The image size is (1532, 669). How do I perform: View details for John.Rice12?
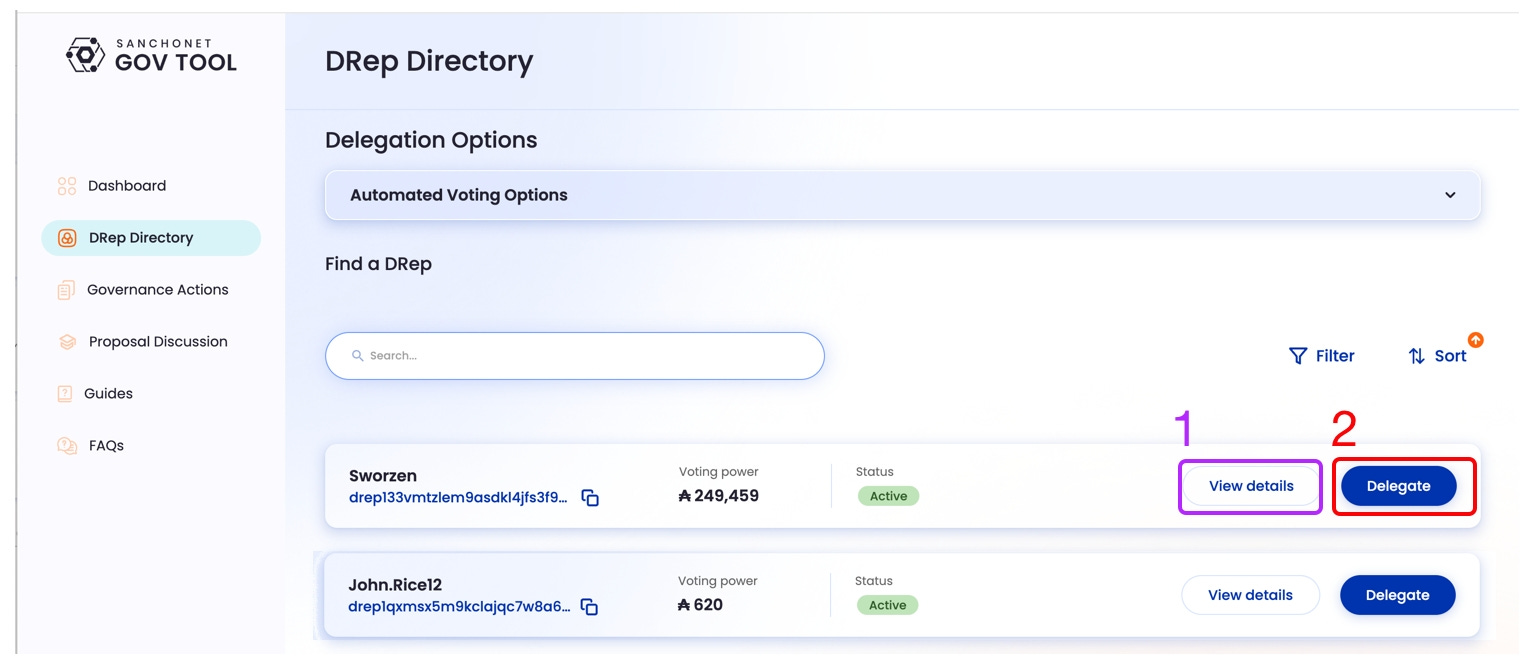click(1250, 595)
